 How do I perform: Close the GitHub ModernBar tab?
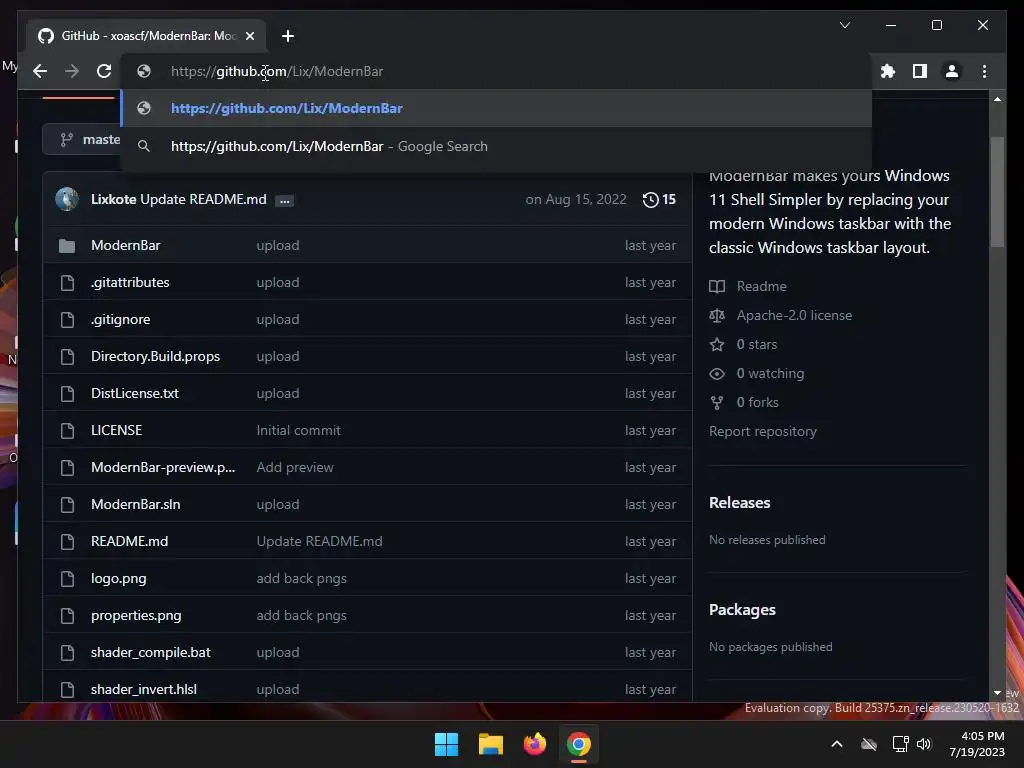coord(249,36)
